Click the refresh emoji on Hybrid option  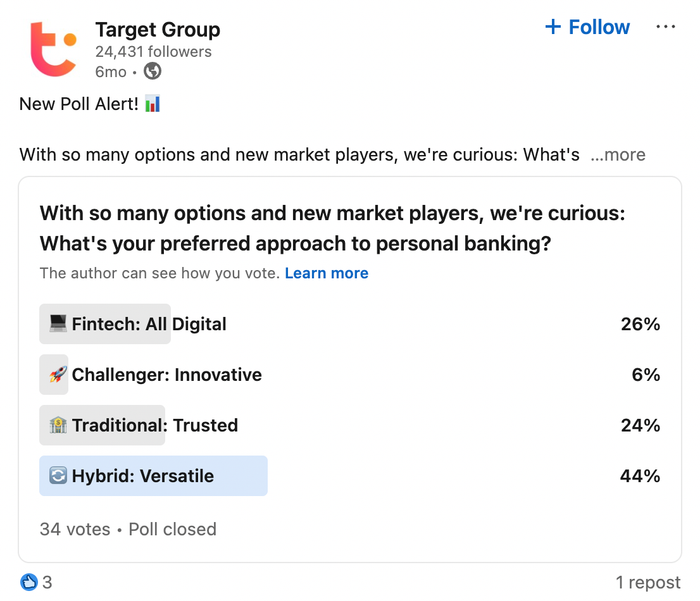pyautogui.click(x=58, y=476)
